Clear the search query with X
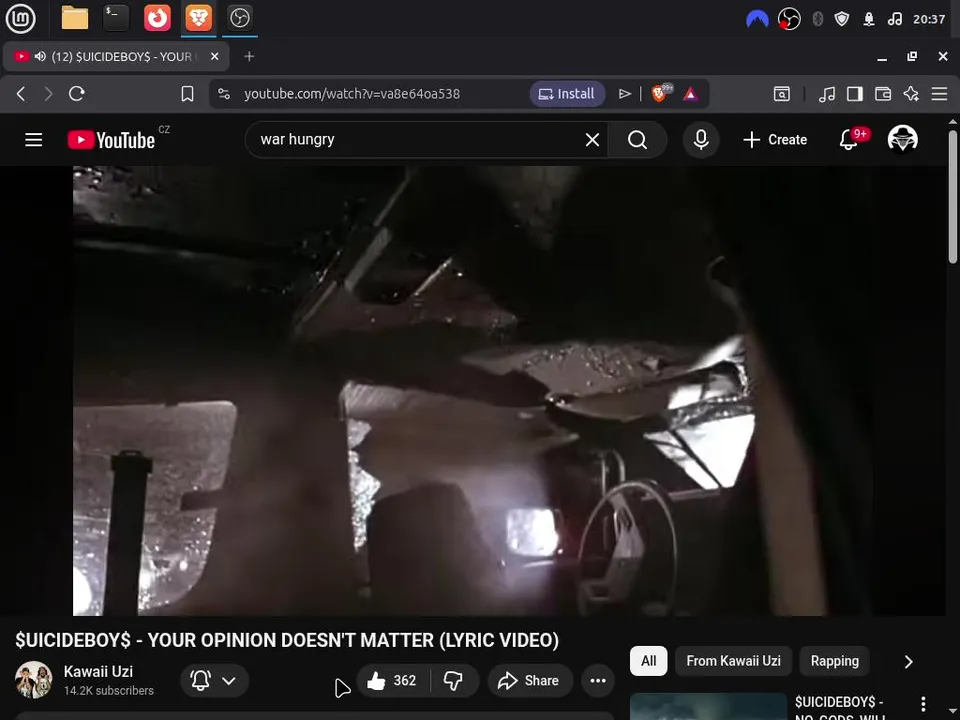Viewport: 960px width, 720px height. [592, 140]
